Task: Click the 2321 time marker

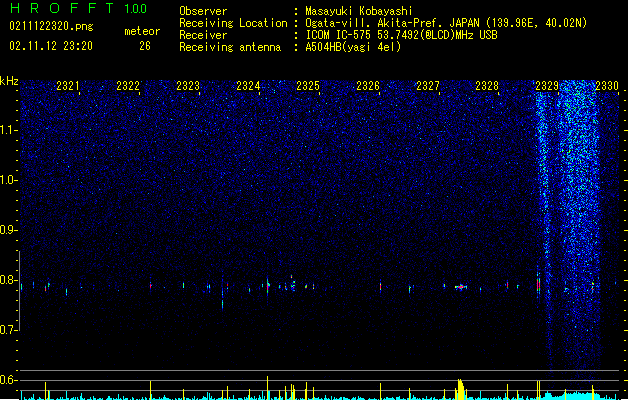Action: click(68, 86)
